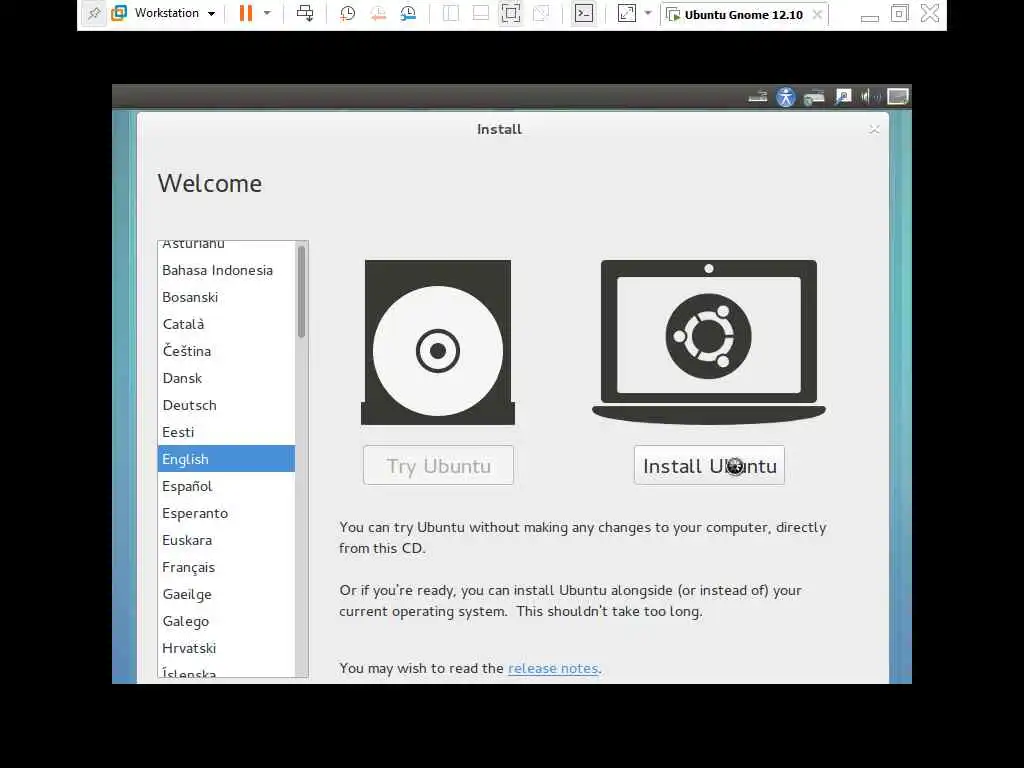Open the release notes link

(552, 668)
